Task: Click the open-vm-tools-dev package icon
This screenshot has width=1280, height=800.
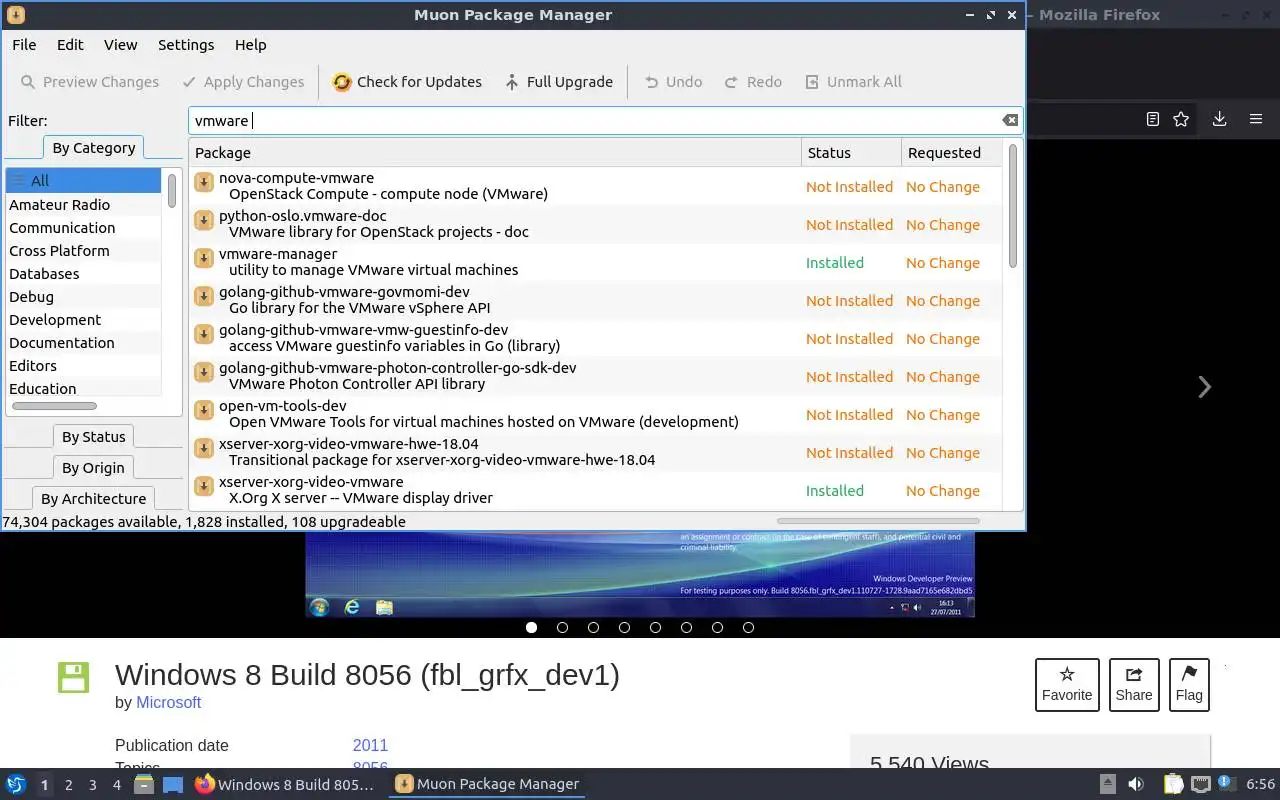Action: [204, 410]
